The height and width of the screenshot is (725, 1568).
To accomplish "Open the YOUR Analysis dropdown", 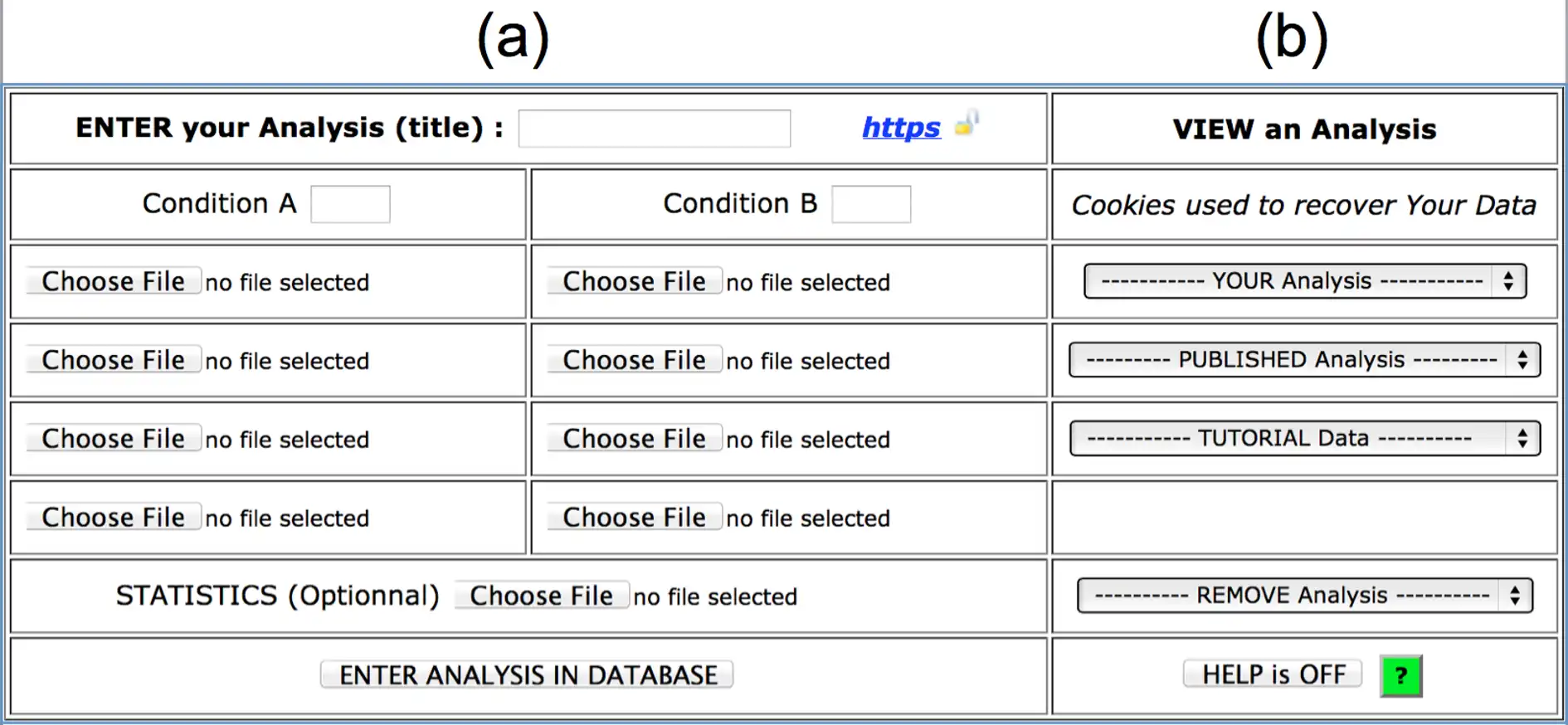I will [1304, 281].
